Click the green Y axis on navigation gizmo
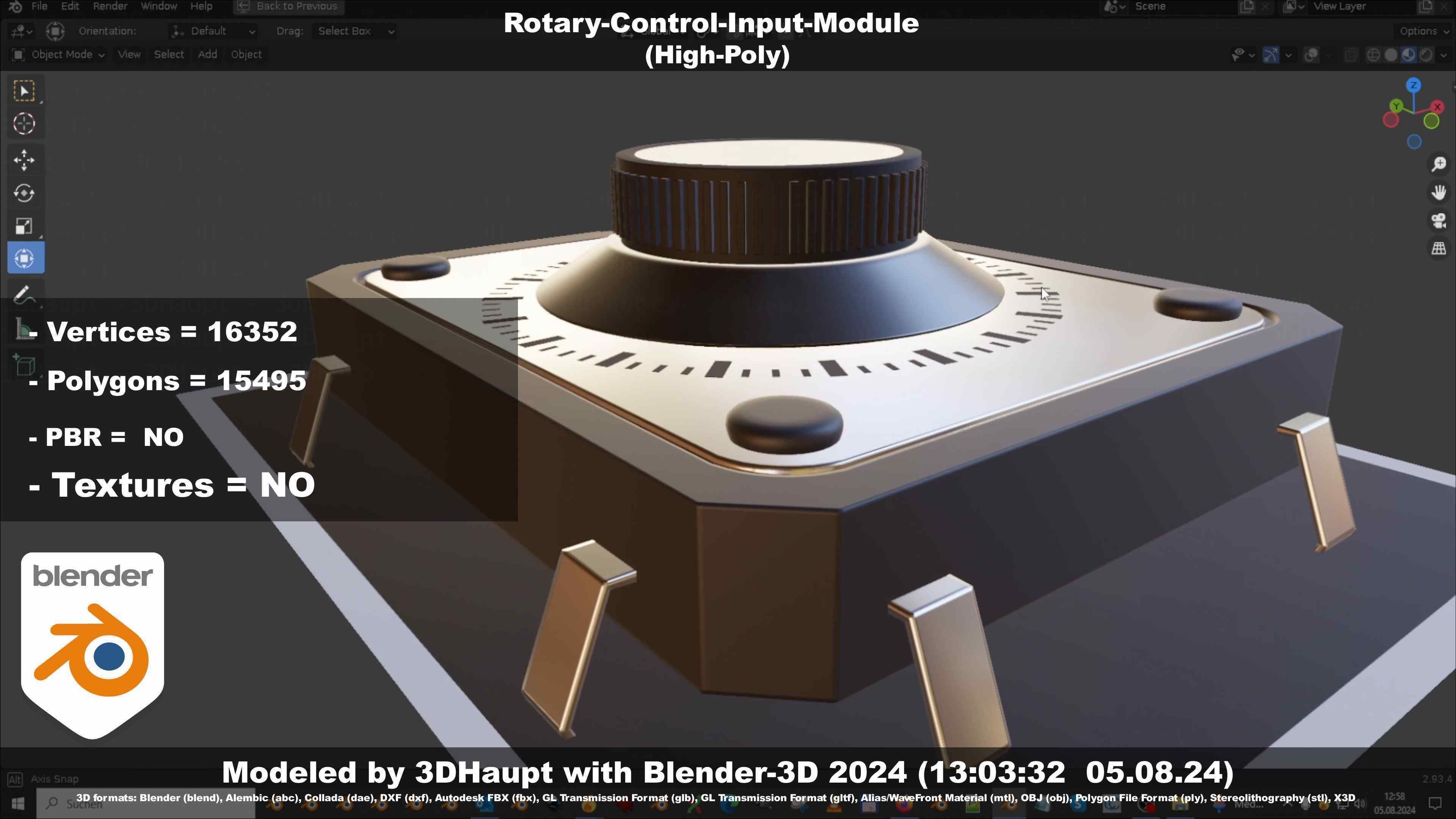 pyautogui.click(x=1396, y=106)
